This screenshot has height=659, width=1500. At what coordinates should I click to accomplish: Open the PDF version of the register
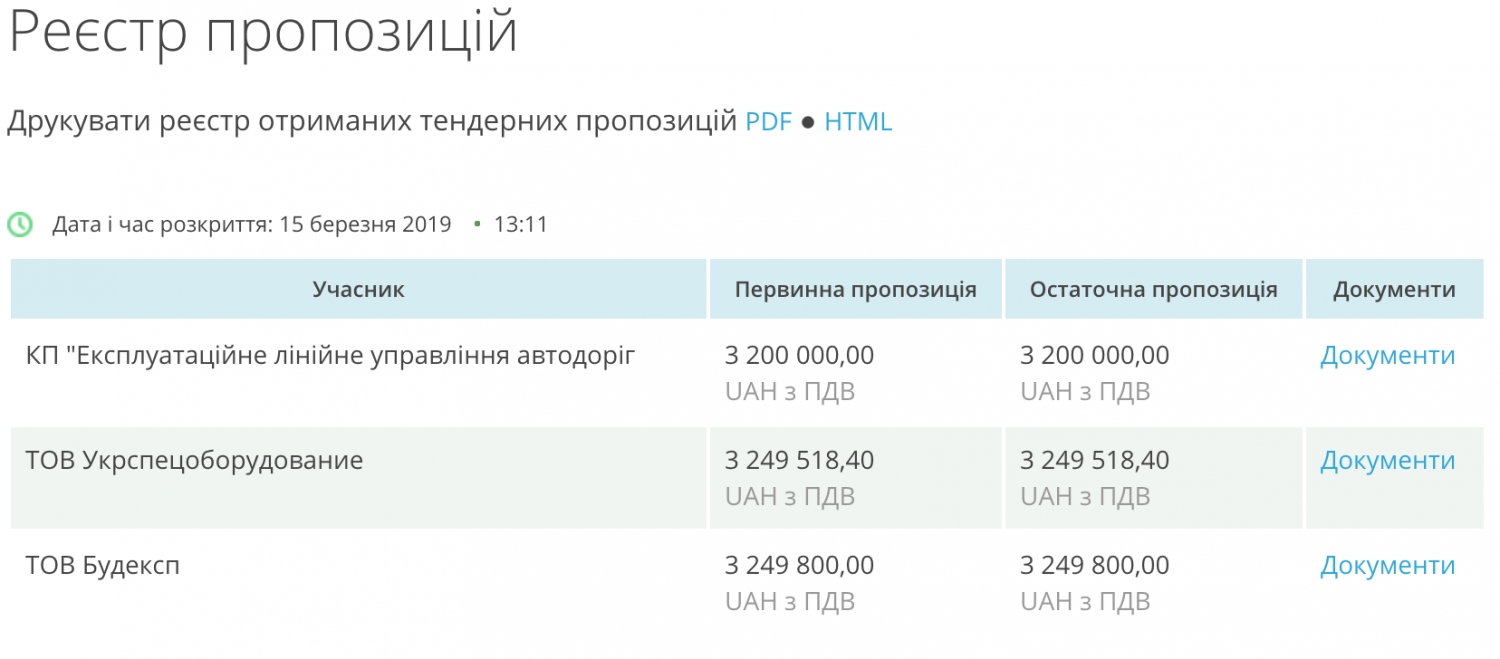coord(768,122)
